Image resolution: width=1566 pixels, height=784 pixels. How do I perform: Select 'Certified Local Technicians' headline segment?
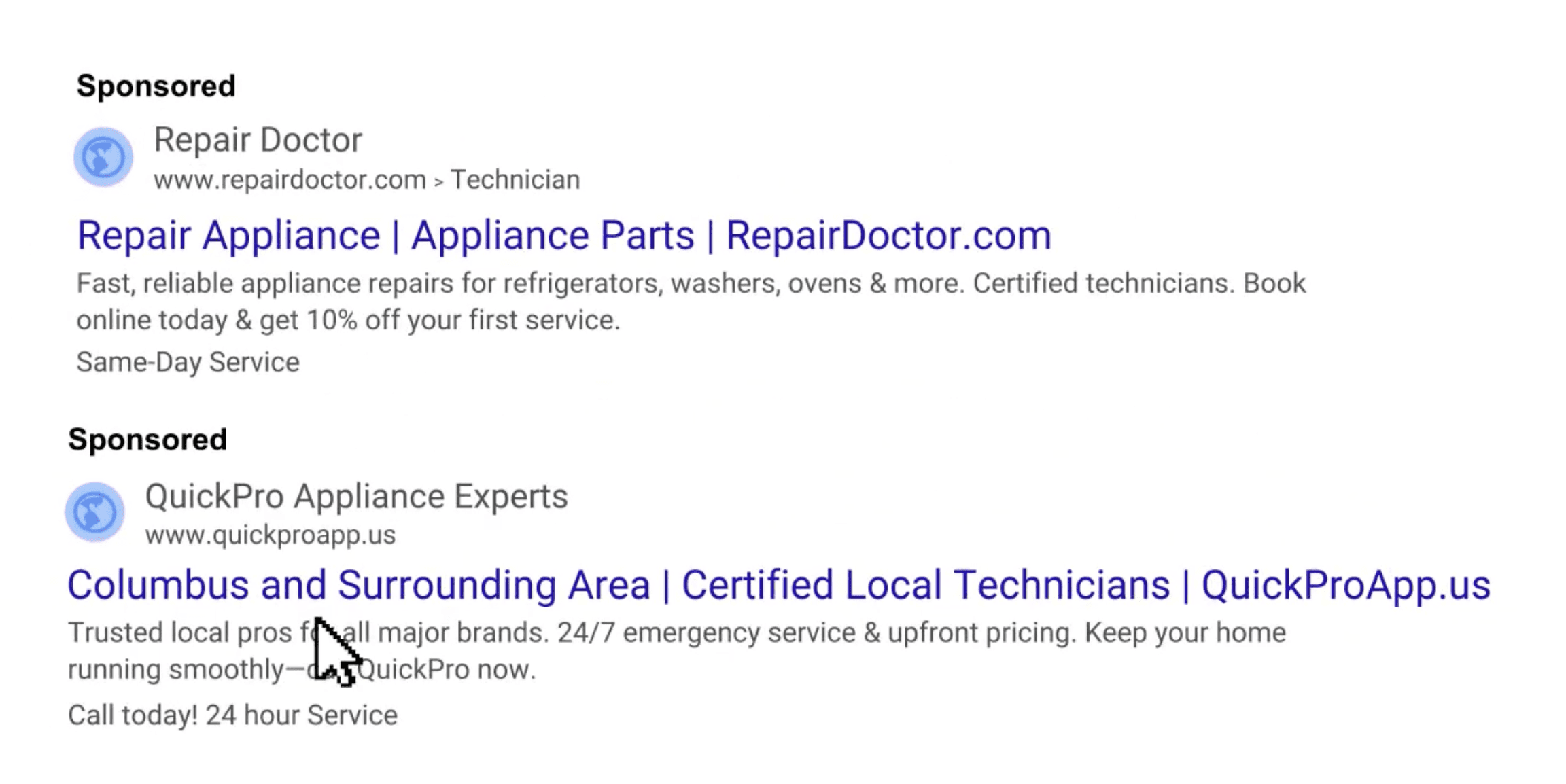[x=925, y=585]
